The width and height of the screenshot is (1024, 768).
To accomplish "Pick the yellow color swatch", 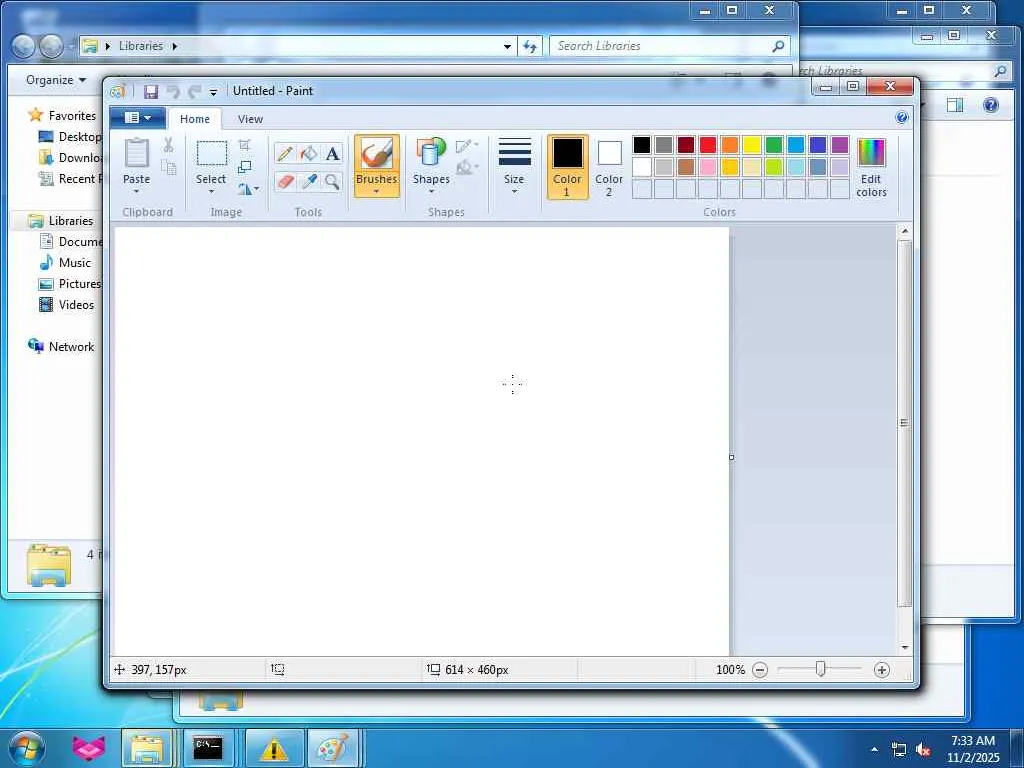I will [x=752, y=145].
